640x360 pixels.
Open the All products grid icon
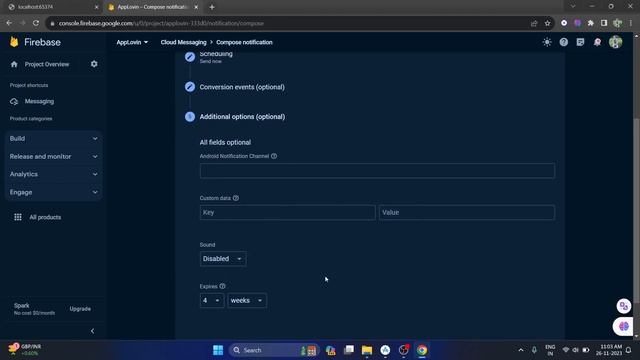[x=18, y=217]
